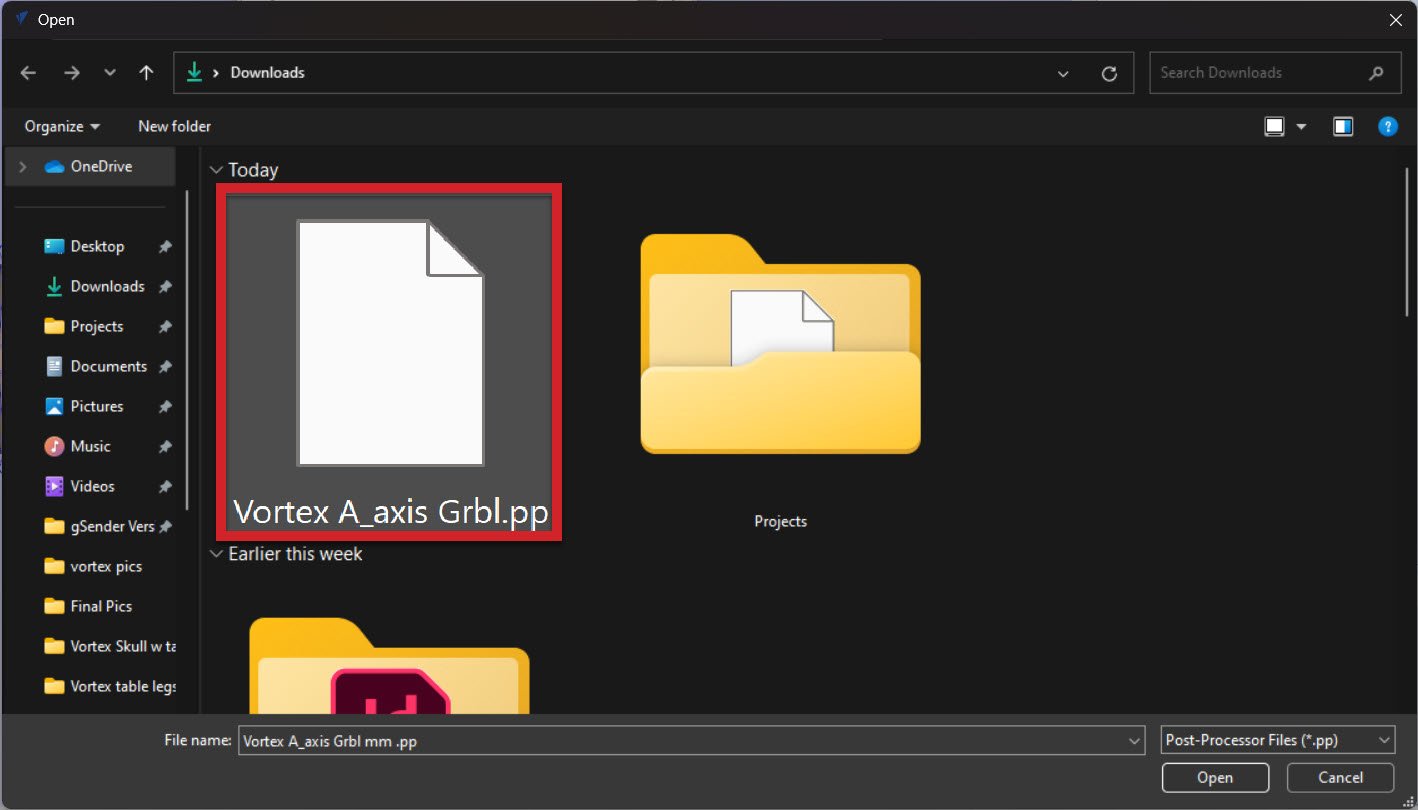Click the search magnifier icon
Viewport: 1418px width, 810px height.
click(x=1377, y=73)
